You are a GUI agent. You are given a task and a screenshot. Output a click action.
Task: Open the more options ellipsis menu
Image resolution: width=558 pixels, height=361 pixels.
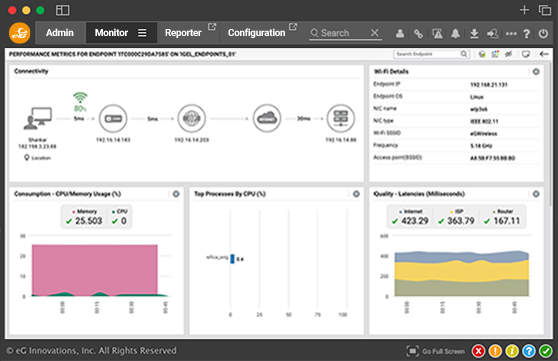coord(511,34)
